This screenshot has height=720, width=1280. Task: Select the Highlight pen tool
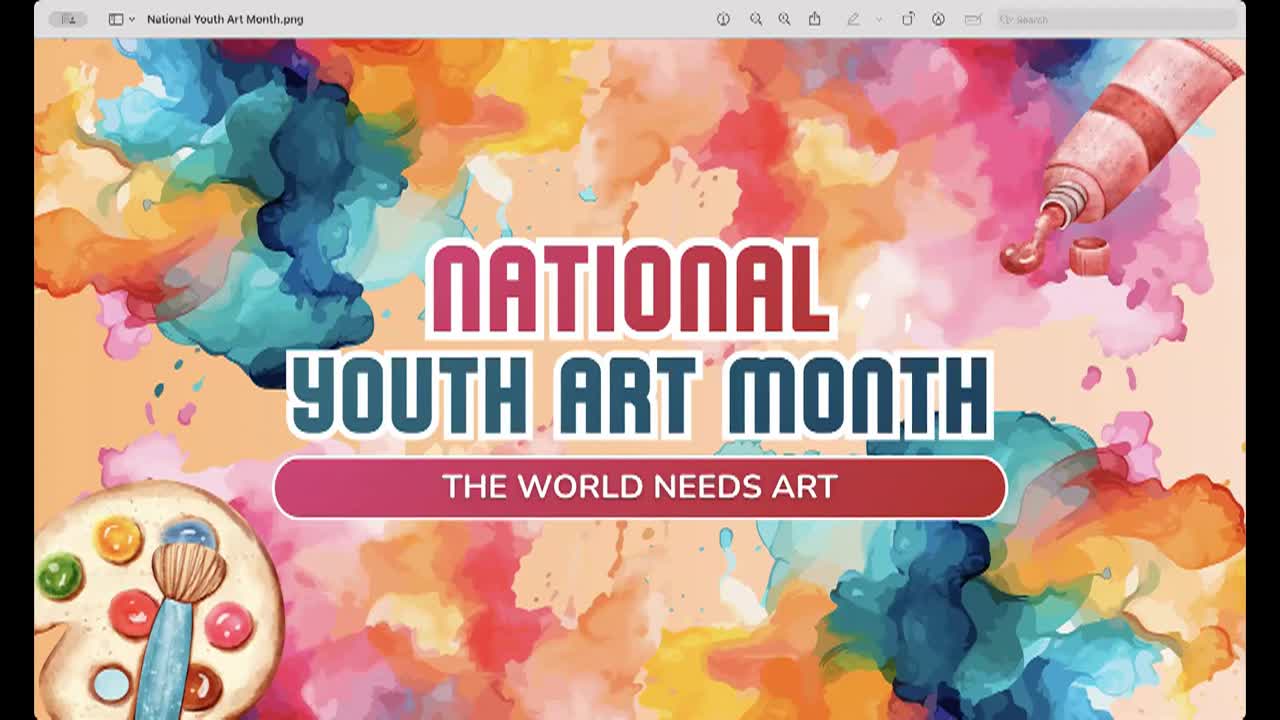click(x=853, y=19)
